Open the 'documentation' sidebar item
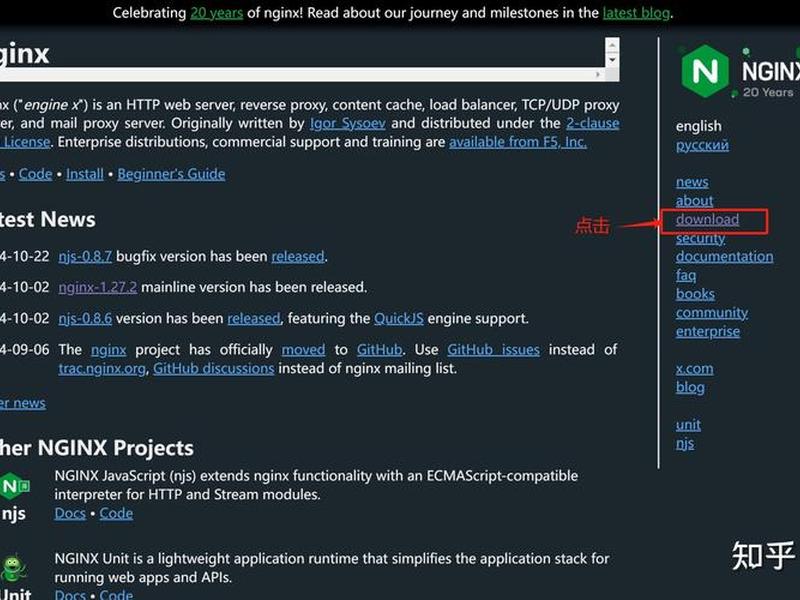 pos(724,257)
